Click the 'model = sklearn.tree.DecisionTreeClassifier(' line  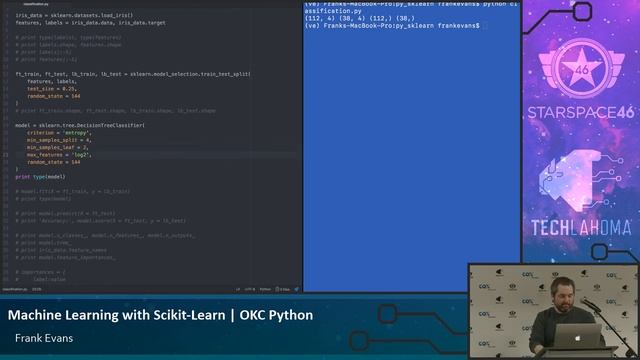click(x=80, y=125)
